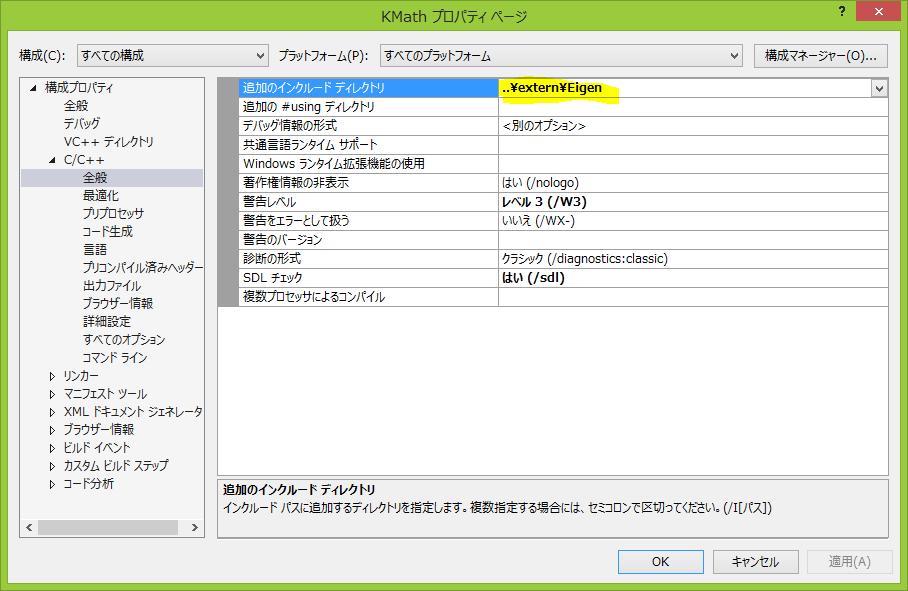This screenshot has height=591, width=908.
Task: Expand the top-level ブラウザー情報 node
Action: point(52,430)
